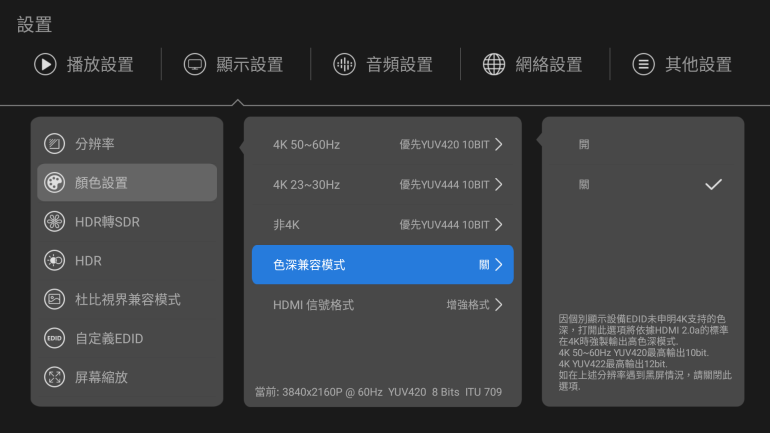
Task: Expand the 4K 23~30Hz chevron
Action: point(499,185)
